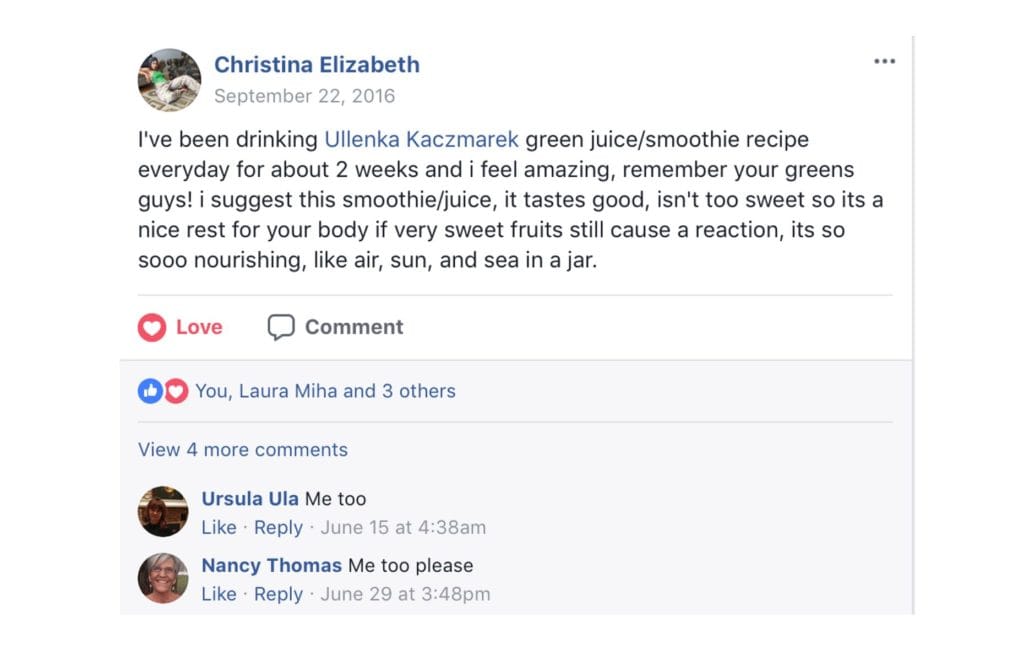This screenshot has width=1024, height=661.
Task: Click the Love reaction heart icon
Action: (151, 327)
